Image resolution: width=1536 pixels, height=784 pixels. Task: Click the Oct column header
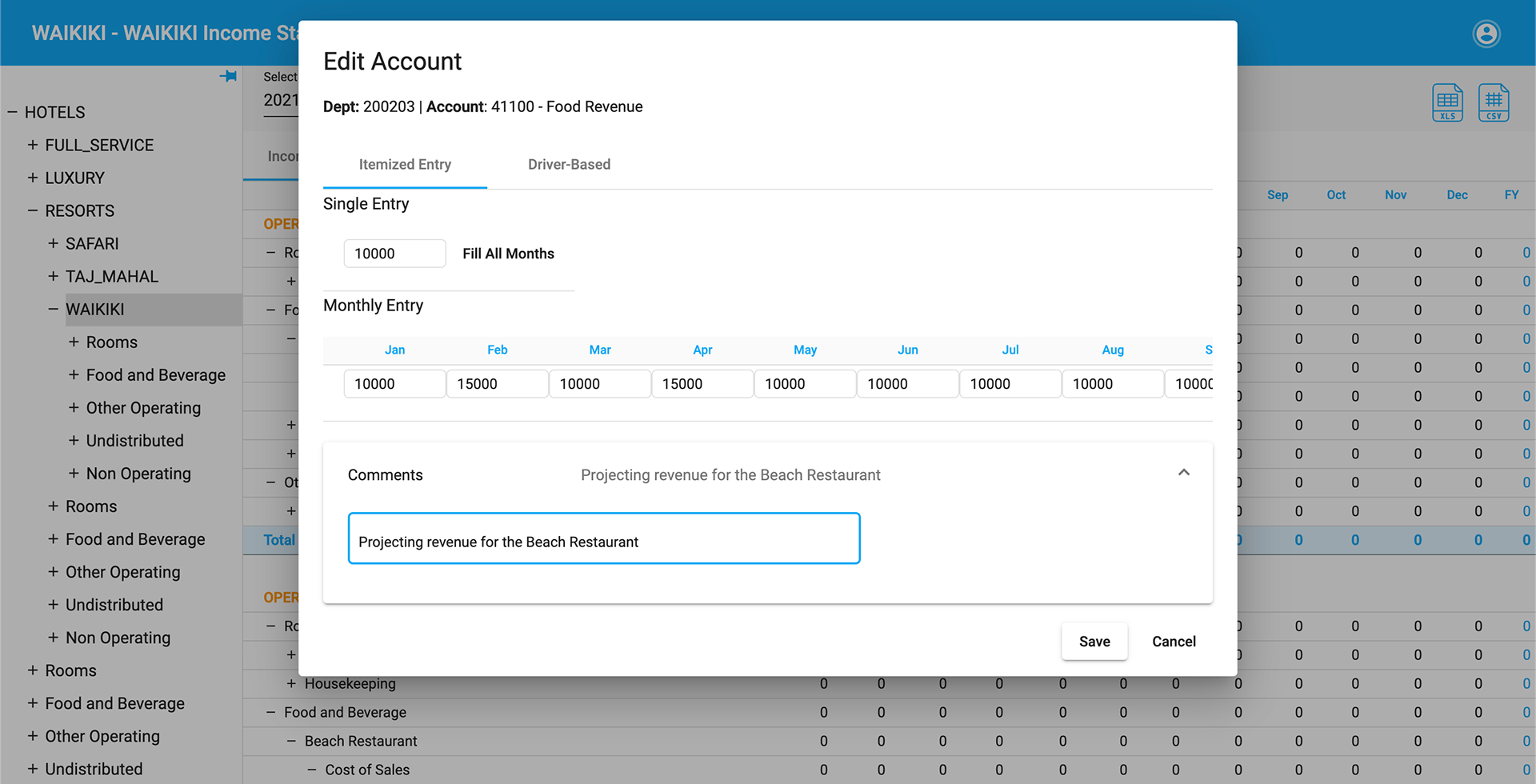1336,195
